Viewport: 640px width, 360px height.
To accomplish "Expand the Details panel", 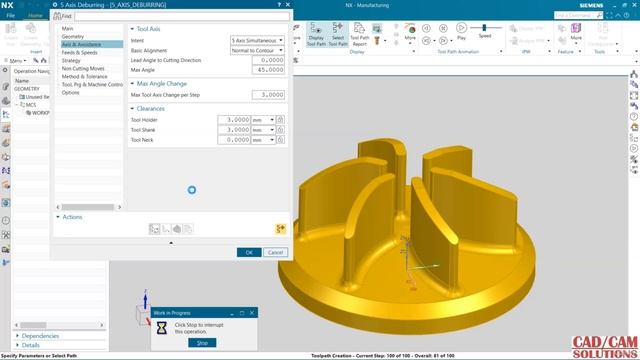I will point(17,345).
